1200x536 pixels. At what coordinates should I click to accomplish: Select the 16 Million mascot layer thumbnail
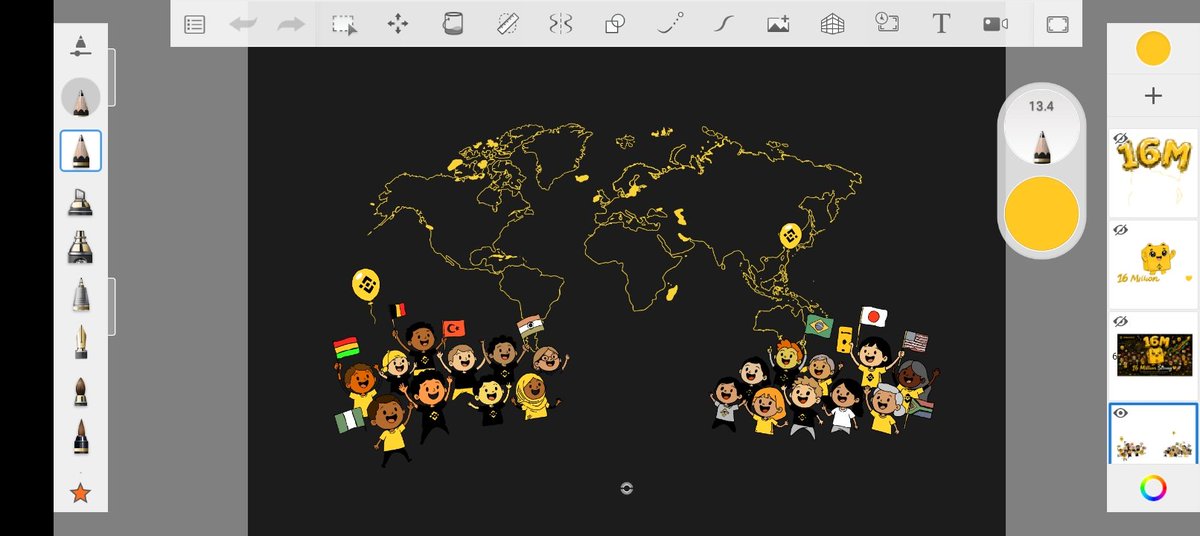1153,264
